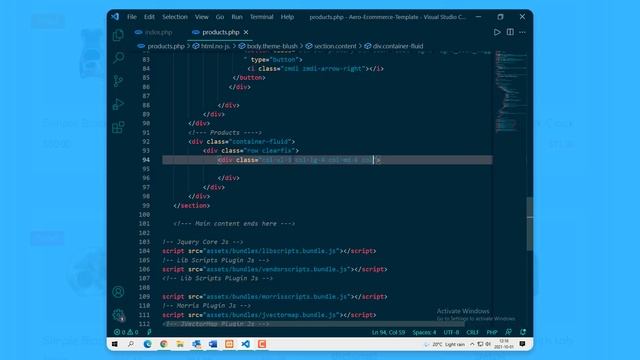The width and height of the screenshot is (640, 360).
Task: Click the feedback icon in the status bar
Action: tap(508, 332)
